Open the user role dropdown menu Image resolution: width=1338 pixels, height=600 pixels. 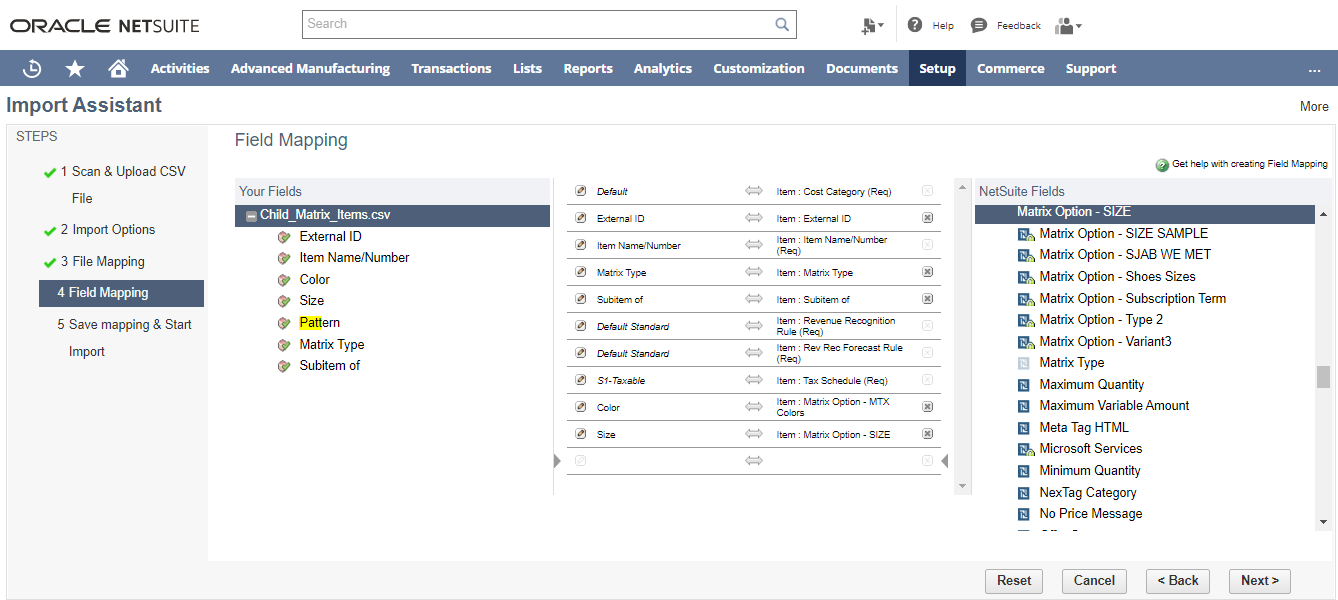[1068, 26]
